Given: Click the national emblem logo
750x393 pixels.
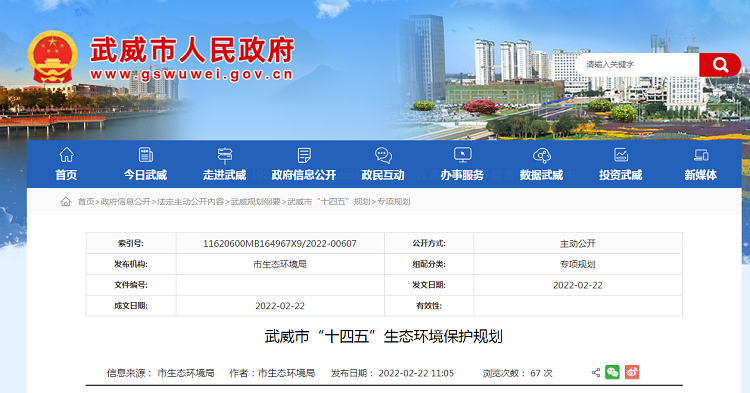Looking at the screenshot, I should point(53,57).
